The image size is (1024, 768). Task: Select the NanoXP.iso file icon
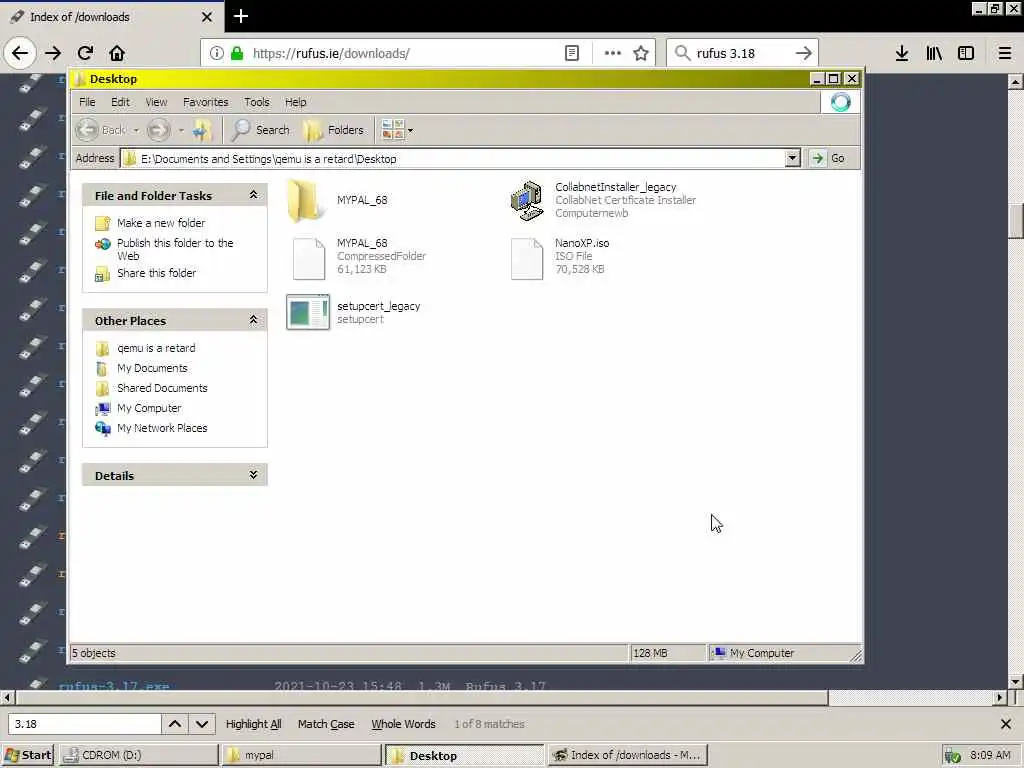coord(527,259)
